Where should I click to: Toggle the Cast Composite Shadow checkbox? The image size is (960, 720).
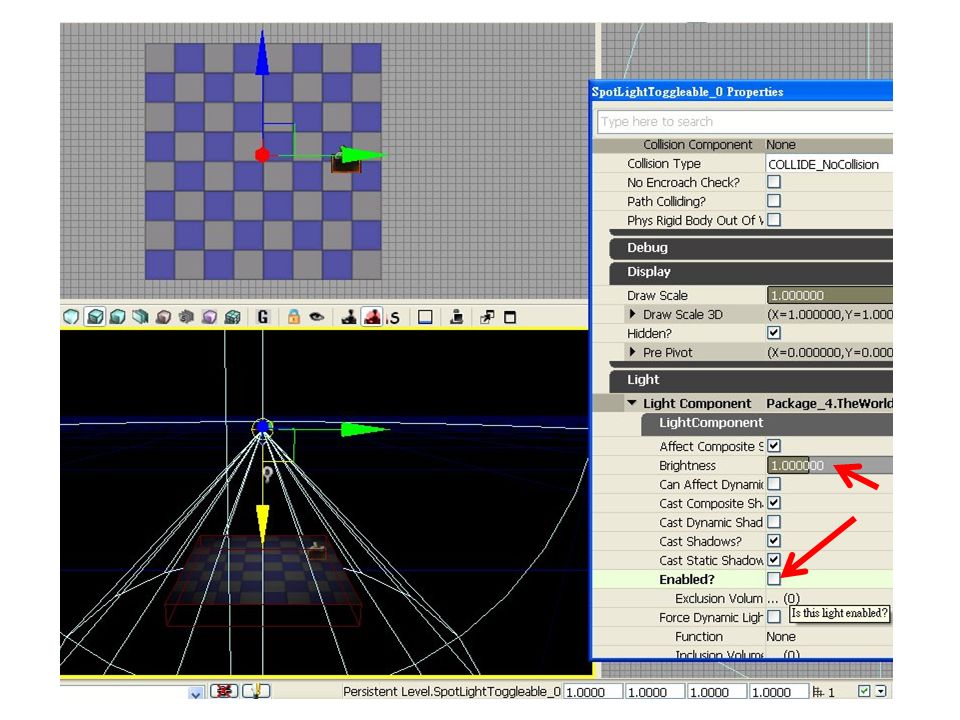pyautogui.click(x=774, y=503)
